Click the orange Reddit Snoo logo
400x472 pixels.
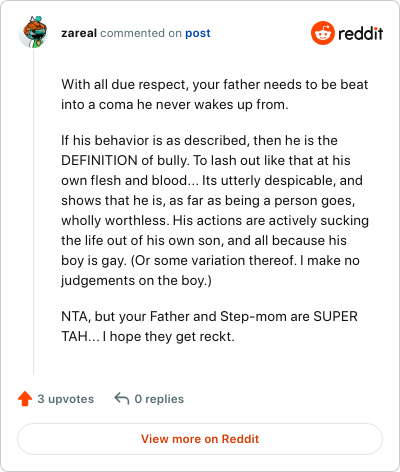coord(323,33)
